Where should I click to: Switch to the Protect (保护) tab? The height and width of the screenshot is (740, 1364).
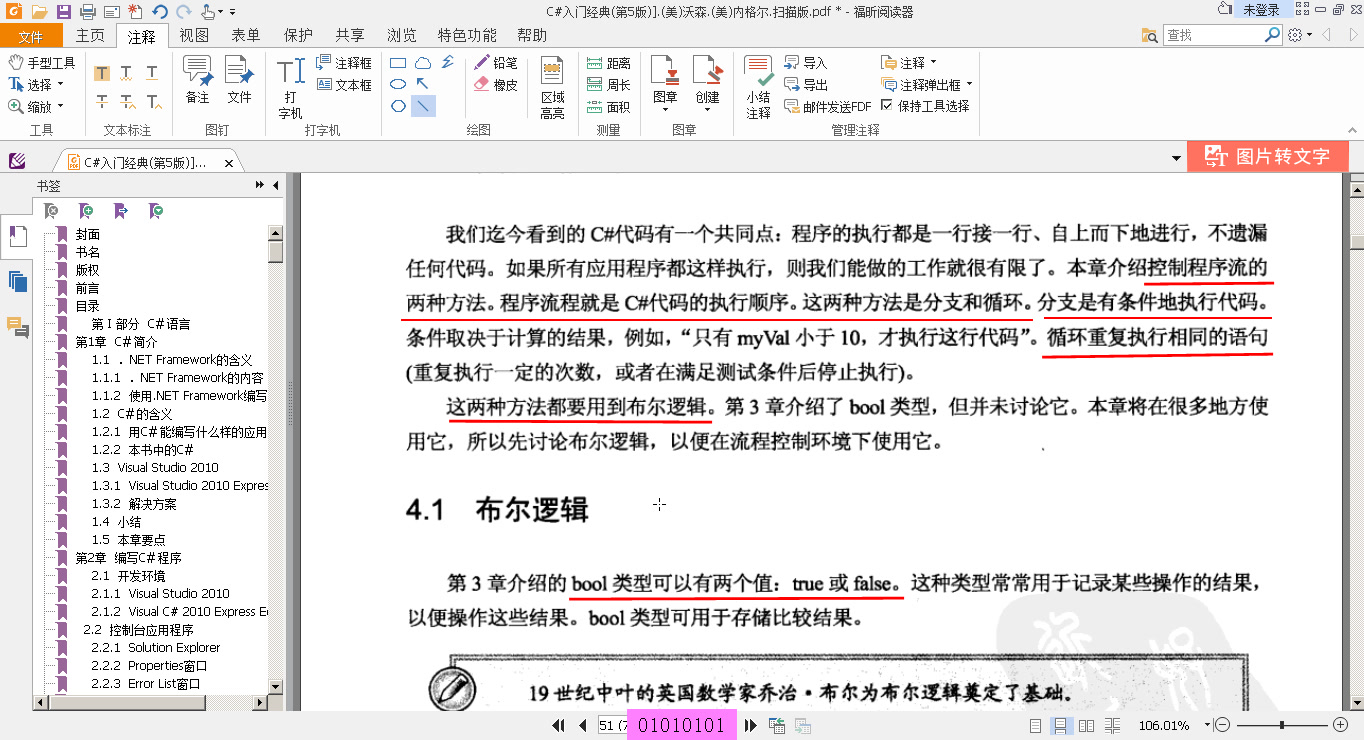point(298,36)
